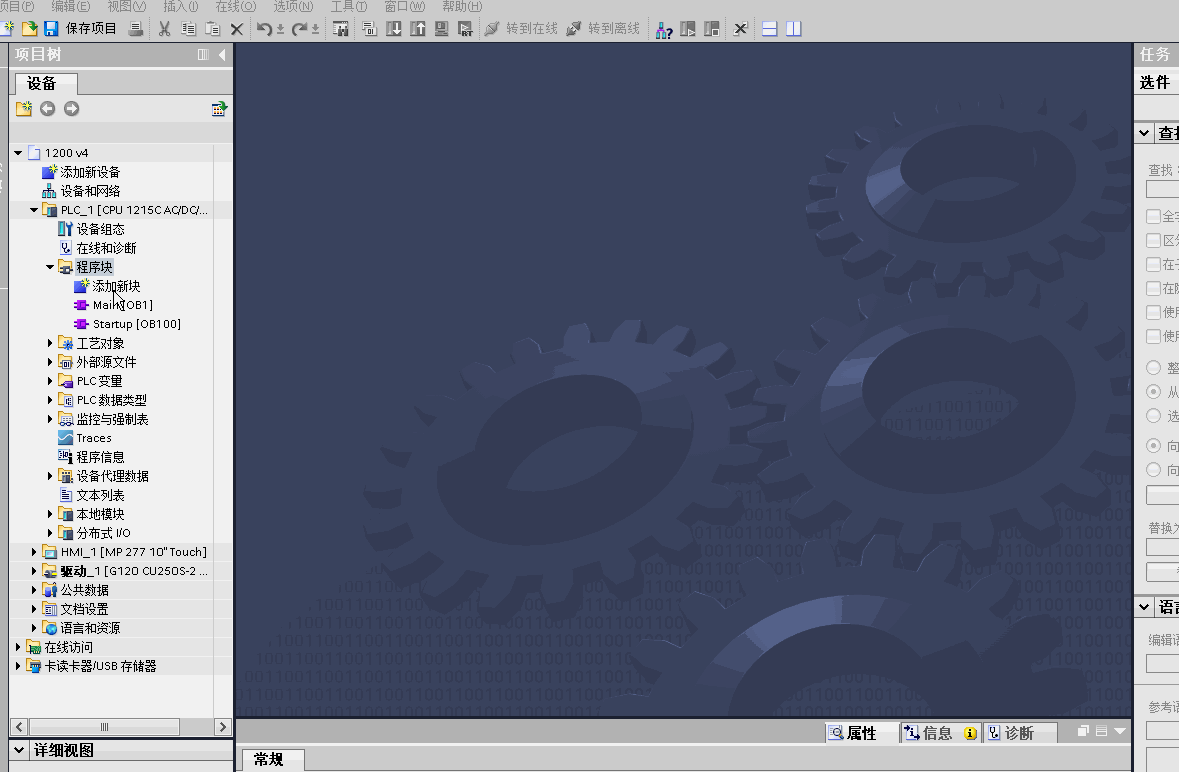This screenshot has height=772, width=1179.
Task: Click the Start CPU toolbar icon
Action: (x=687, y=29)
